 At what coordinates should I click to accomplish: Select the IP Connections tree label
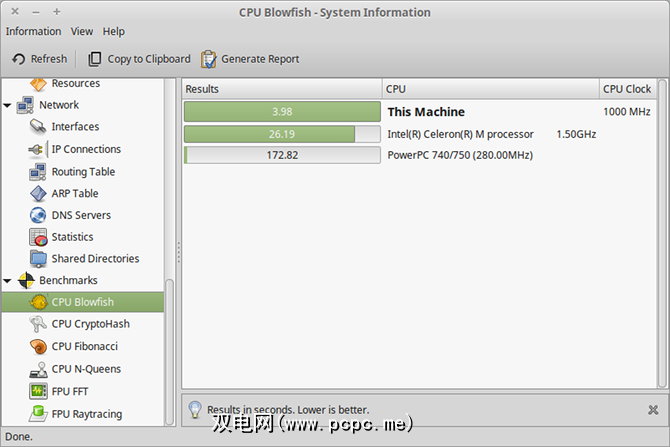pyautogui.click(x=86, y=149)
